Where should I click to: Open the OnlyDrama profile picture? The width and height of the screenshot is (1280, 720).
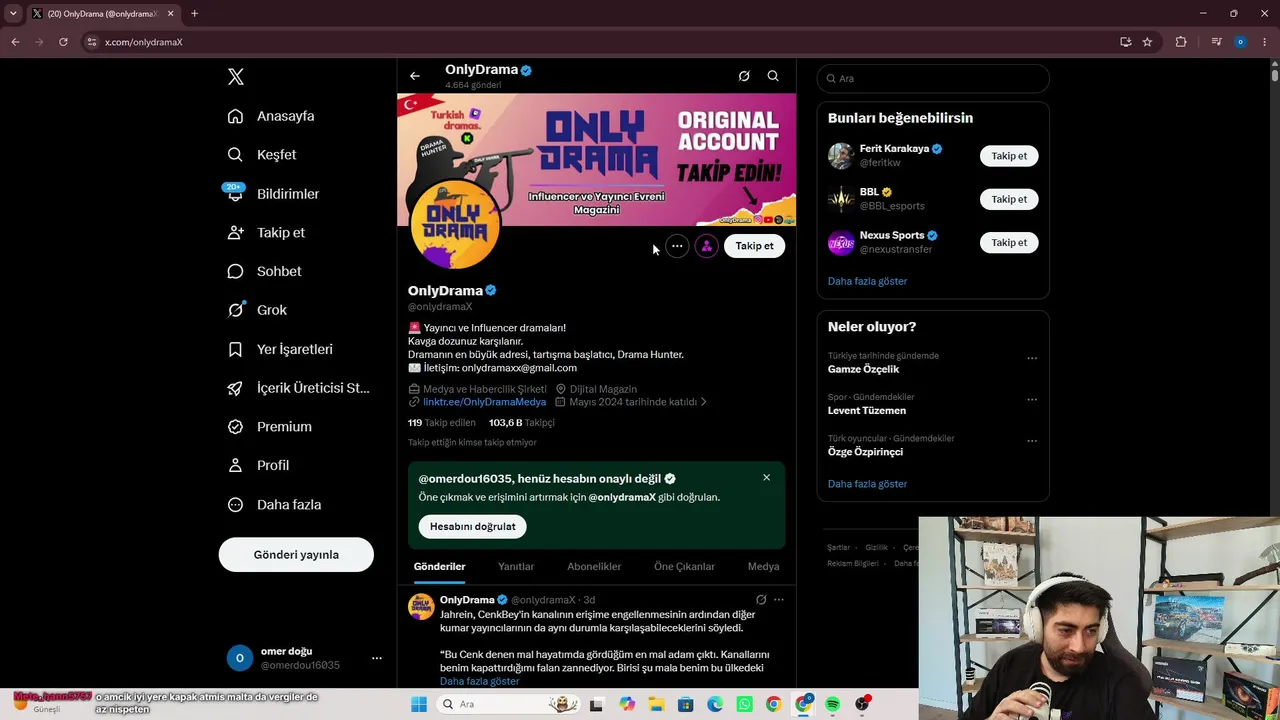[x=455, y=223]
